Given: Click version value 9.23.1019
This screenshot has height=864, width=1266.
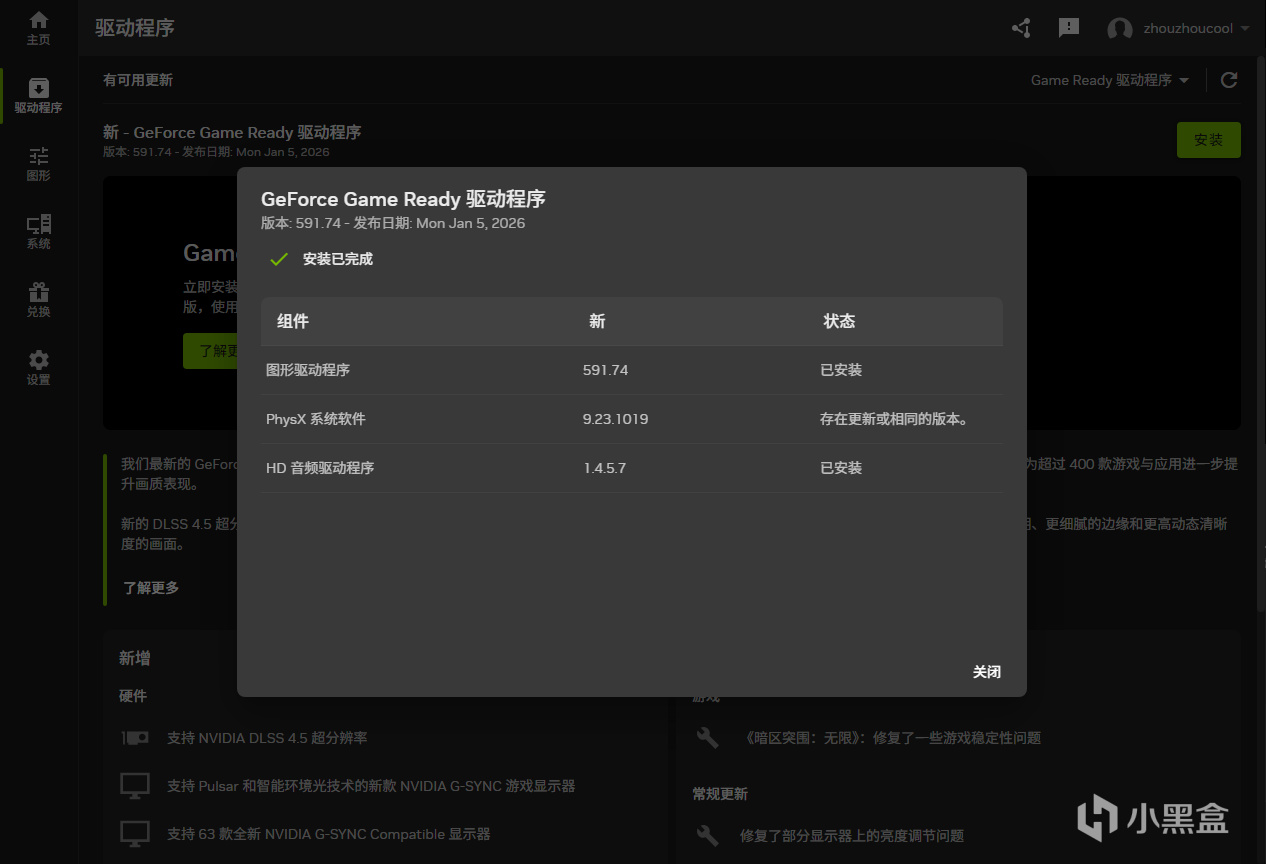Looking at the screenshot, I should click(x=616, y=419).
